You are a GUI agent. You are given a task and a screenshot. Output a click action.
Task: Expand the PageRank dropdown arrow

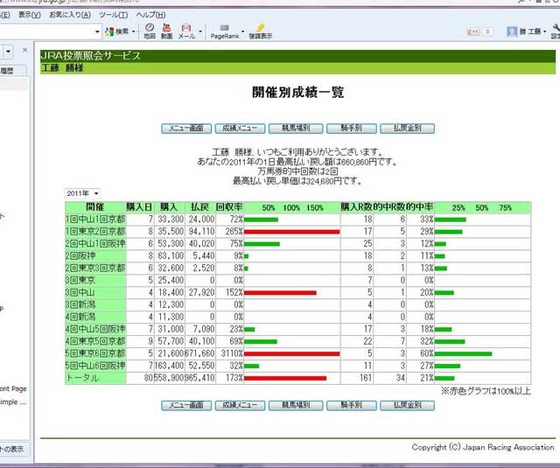click(x=243, y=31)
